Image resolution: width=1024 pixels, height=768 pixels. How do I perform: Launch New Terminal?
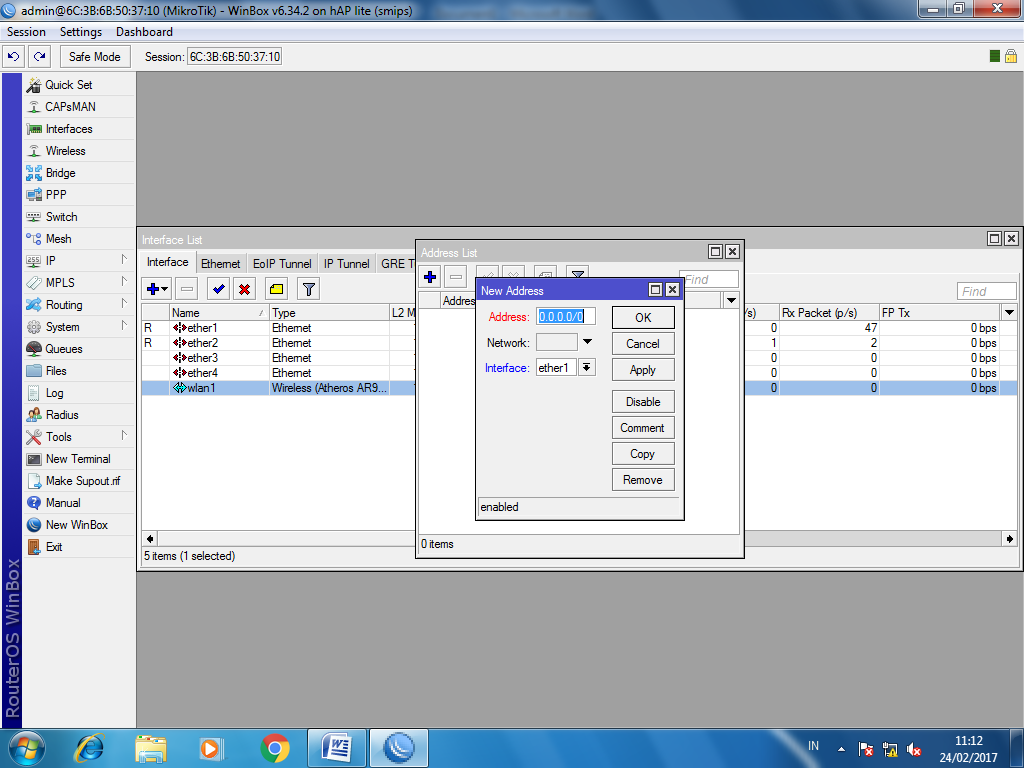(79, 459)
